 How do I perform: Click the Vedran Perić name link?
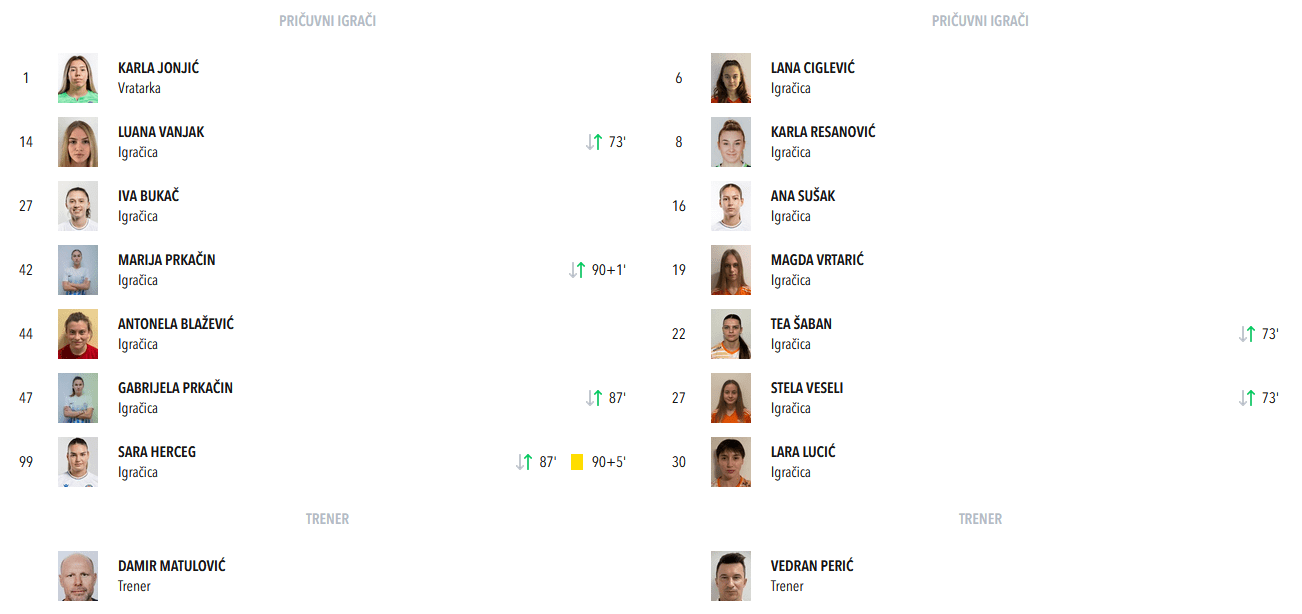tap(812, 566)
